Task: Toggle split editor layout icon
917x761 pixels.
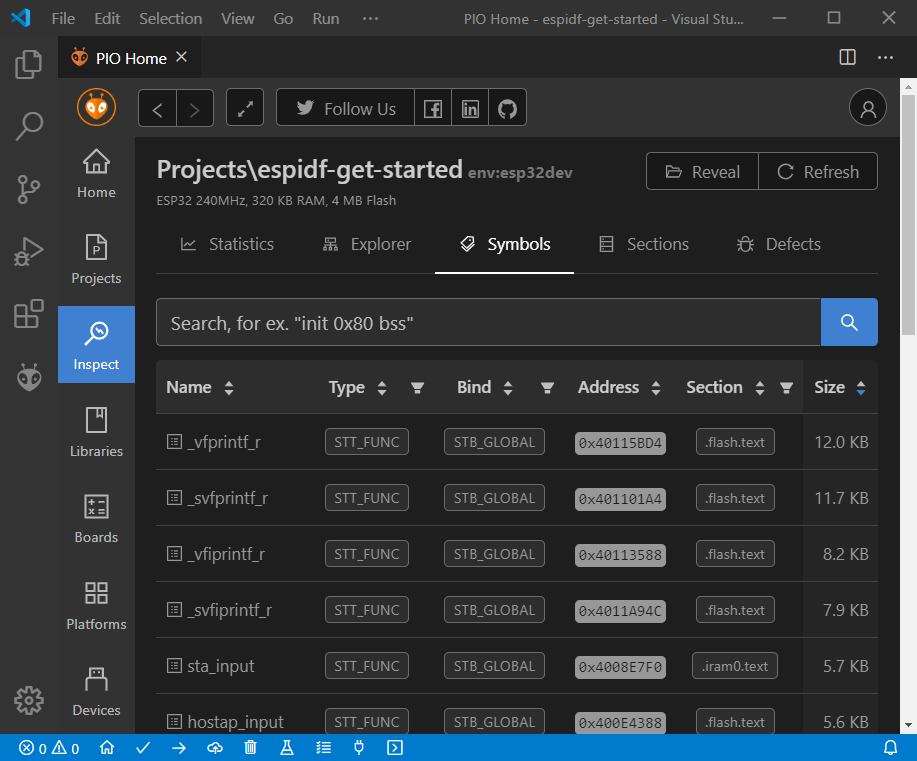Action: 847,58
